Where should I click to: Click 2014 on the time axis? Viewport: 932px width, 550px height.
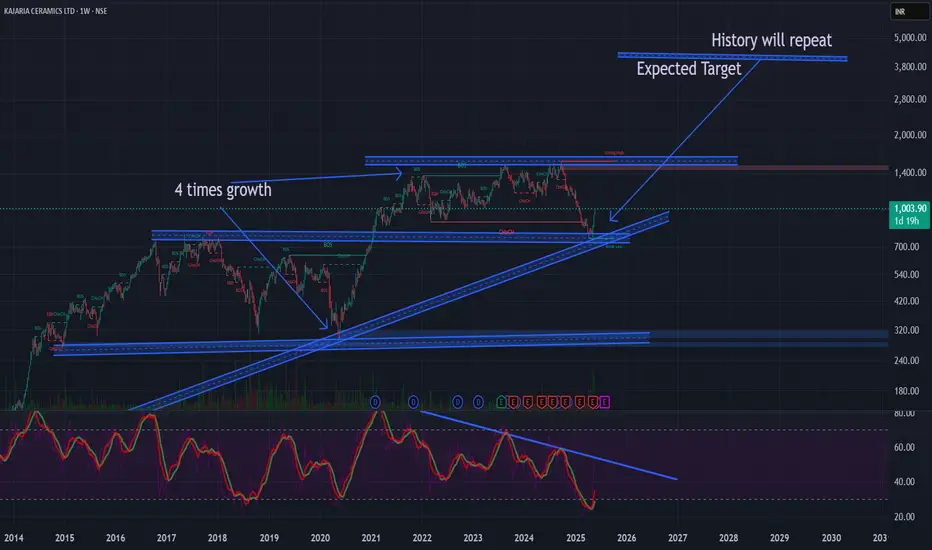pos(14,538)
